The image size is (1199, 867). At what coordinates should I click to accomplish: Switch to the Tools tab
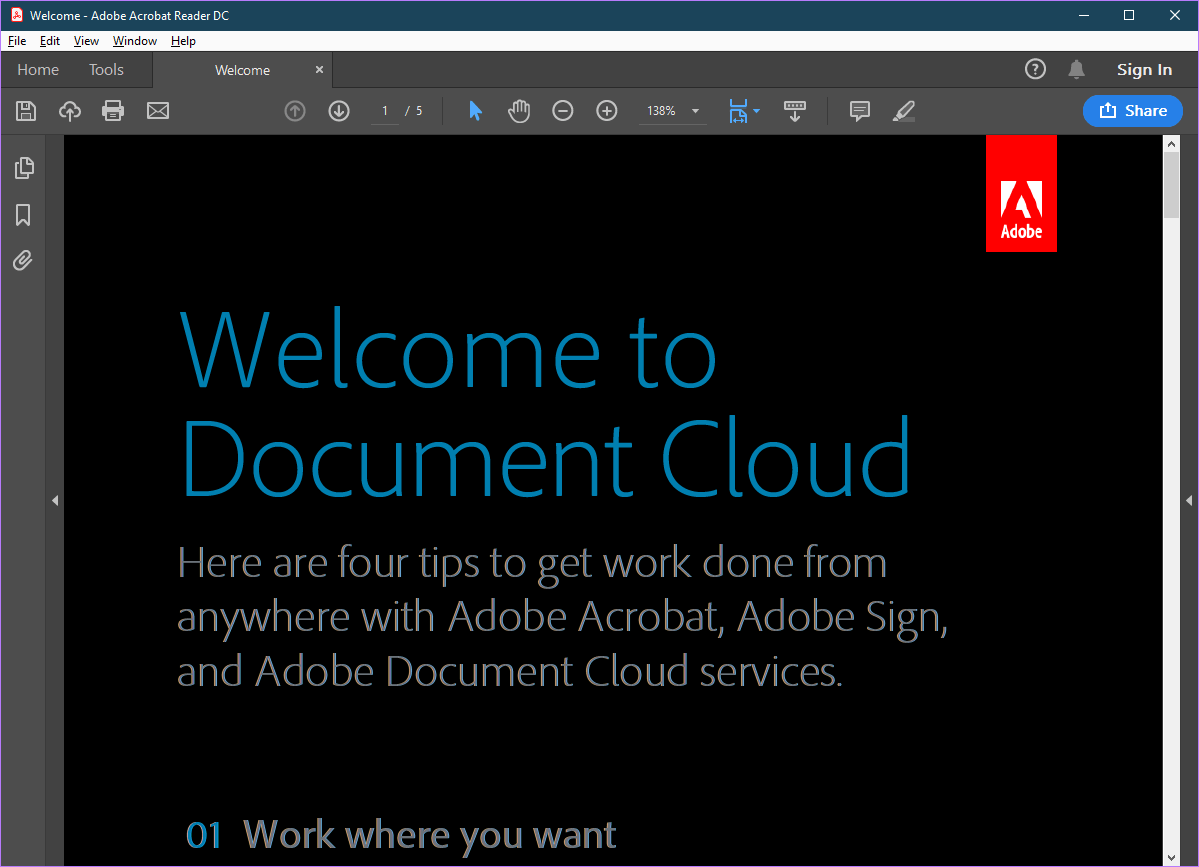point(106,70)
